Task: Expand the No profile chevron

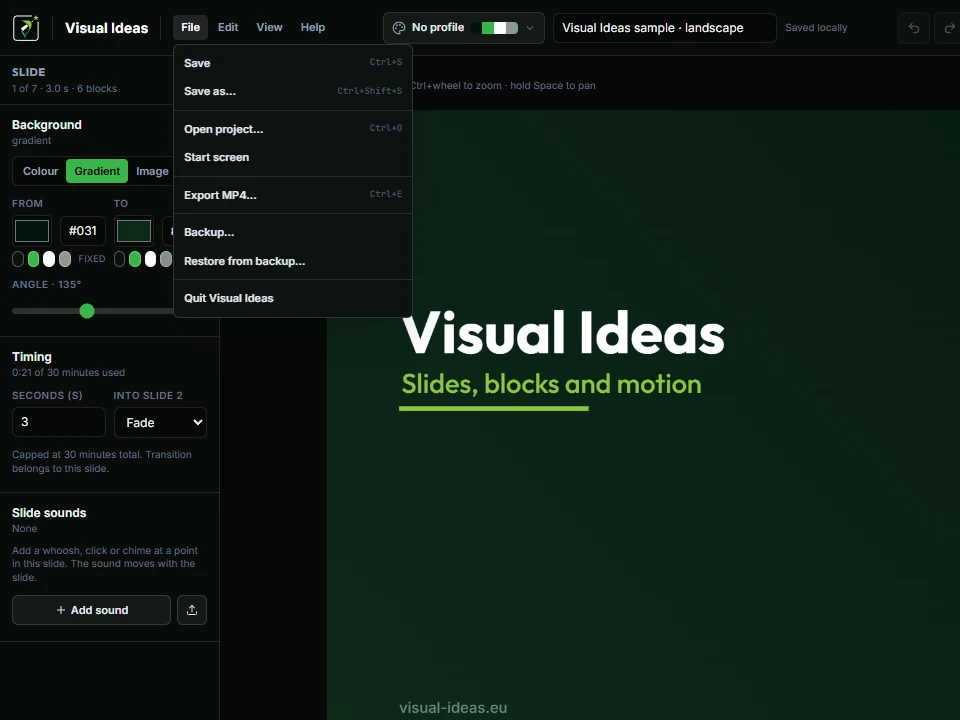Action: [x=530, y=28]
